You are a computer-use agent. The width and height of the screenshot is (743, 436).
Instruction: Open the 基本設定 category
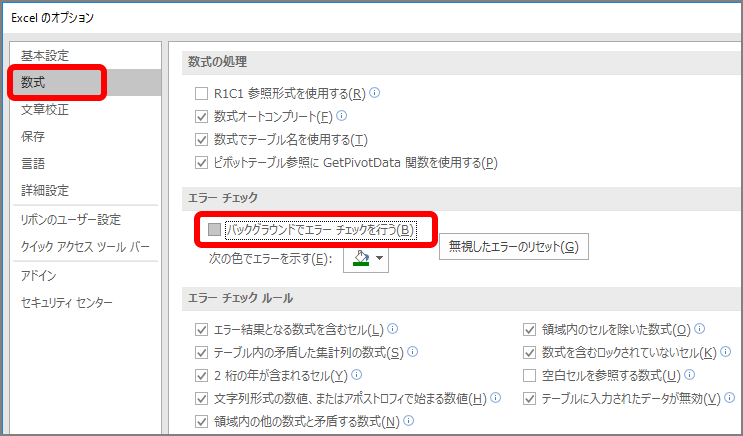(x=45, y=55)
